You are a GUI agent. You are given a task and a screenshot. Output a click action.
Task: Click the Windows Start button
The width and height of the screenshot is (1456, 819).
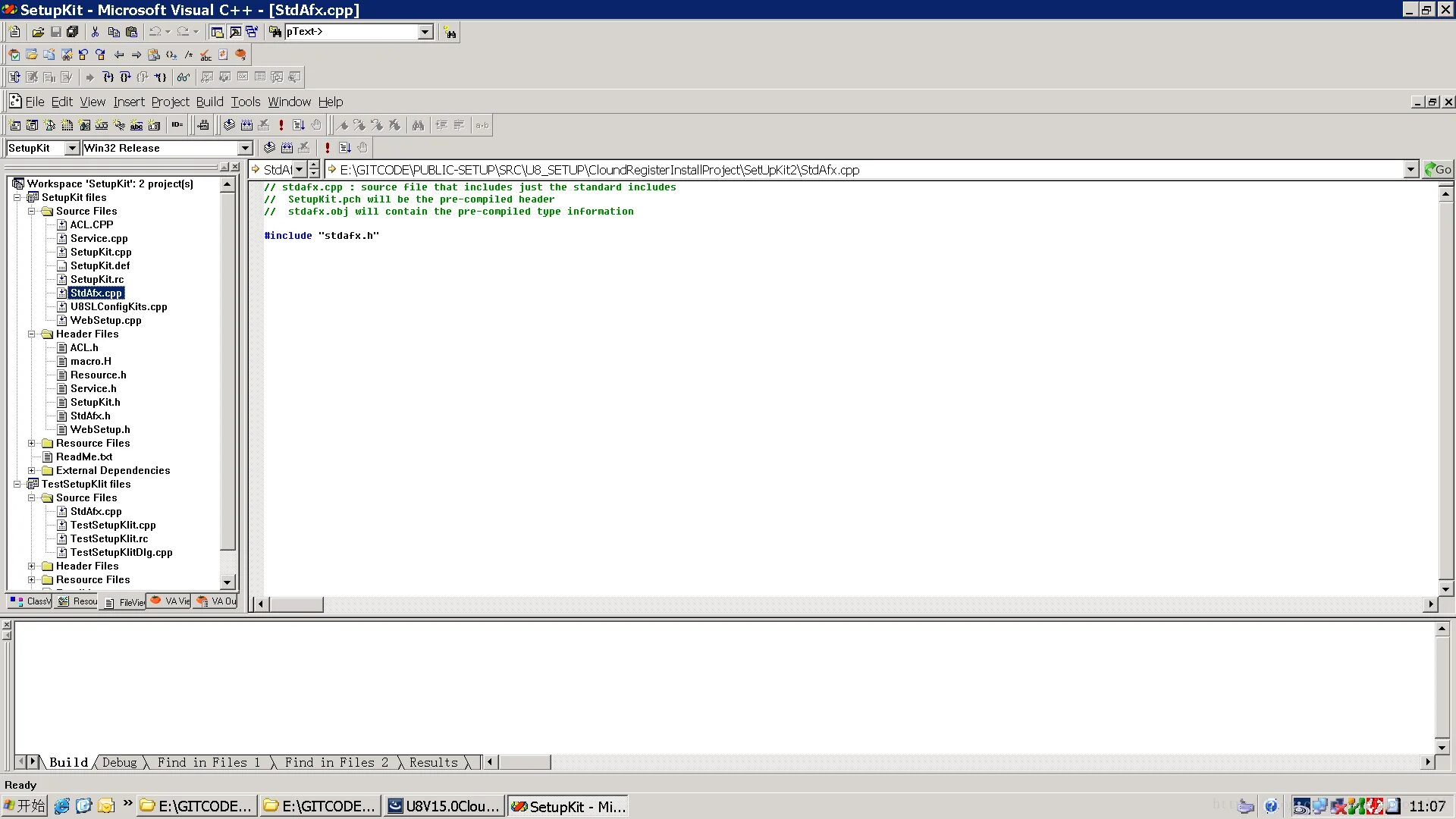(x=24, y=806)
